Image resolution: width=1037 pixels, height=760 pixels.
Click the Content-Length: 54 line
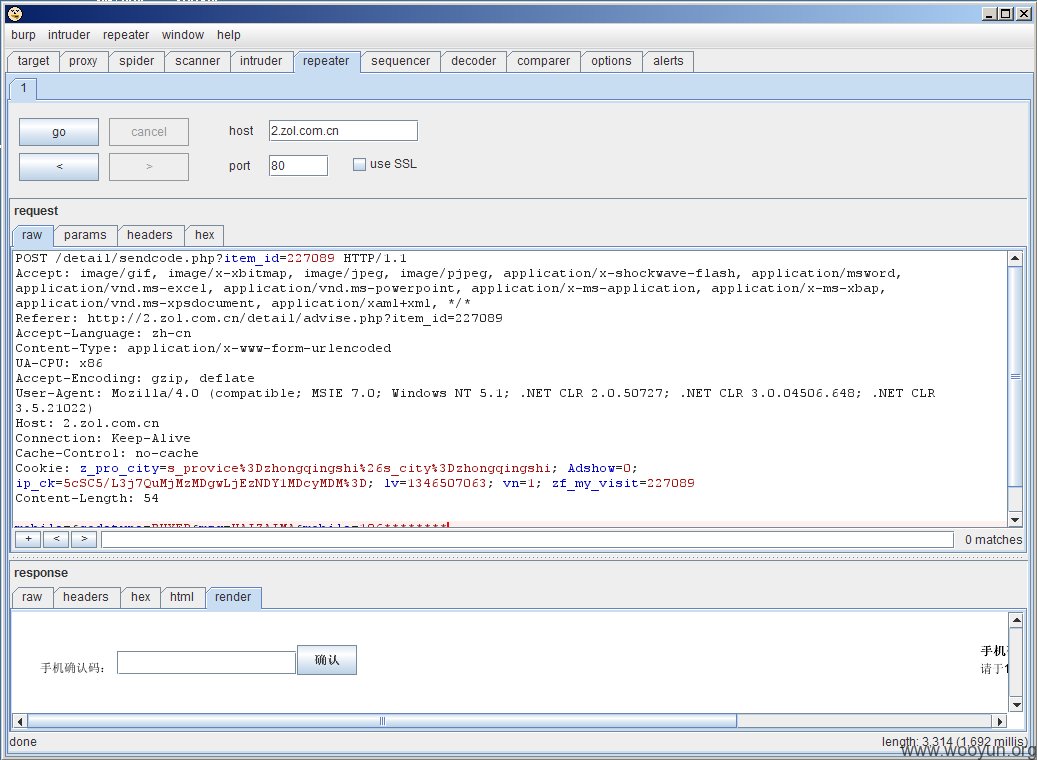pos(87,498)
